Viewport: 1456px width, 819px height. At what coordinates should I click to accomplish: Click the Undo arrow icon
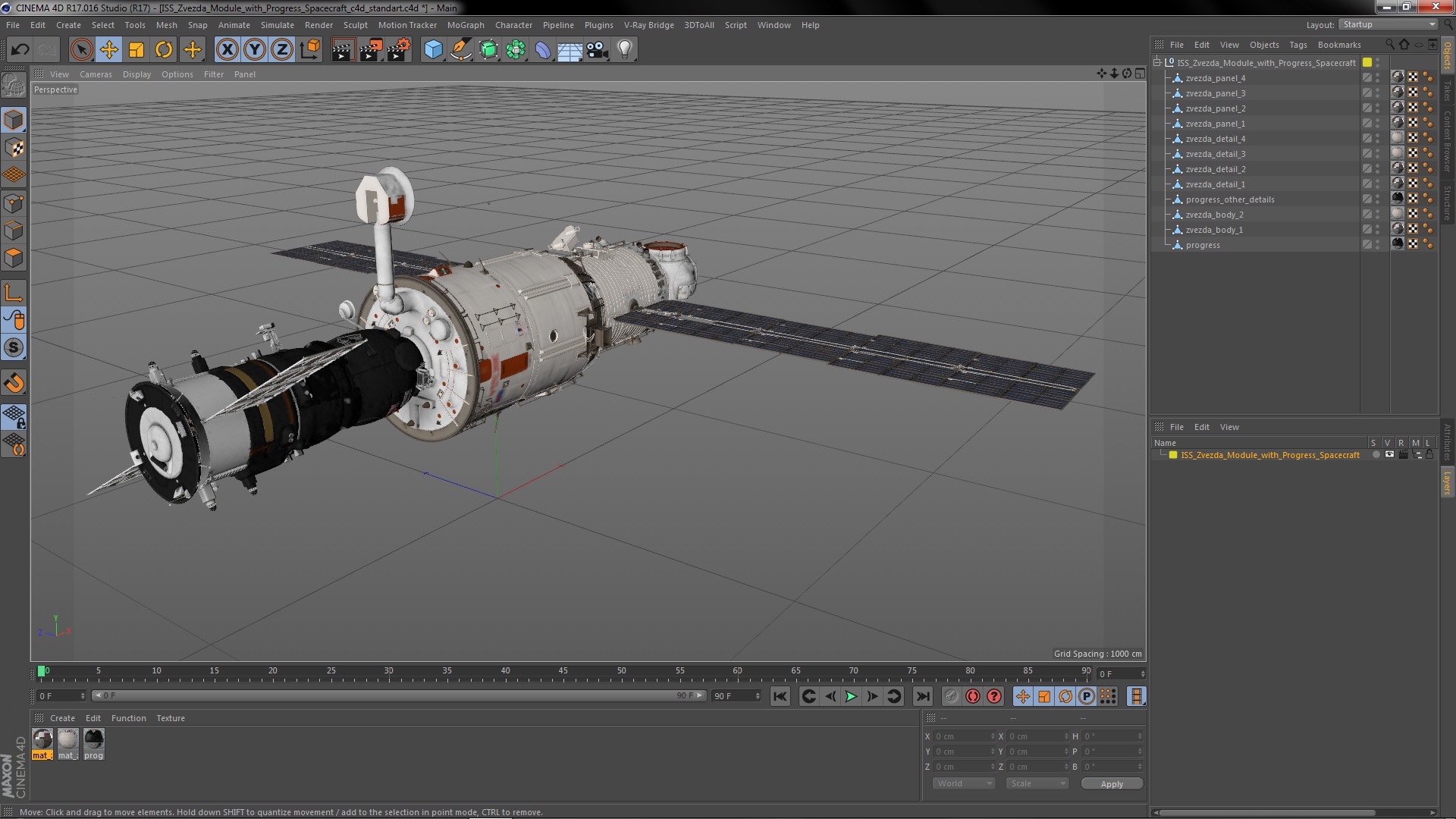20,50
